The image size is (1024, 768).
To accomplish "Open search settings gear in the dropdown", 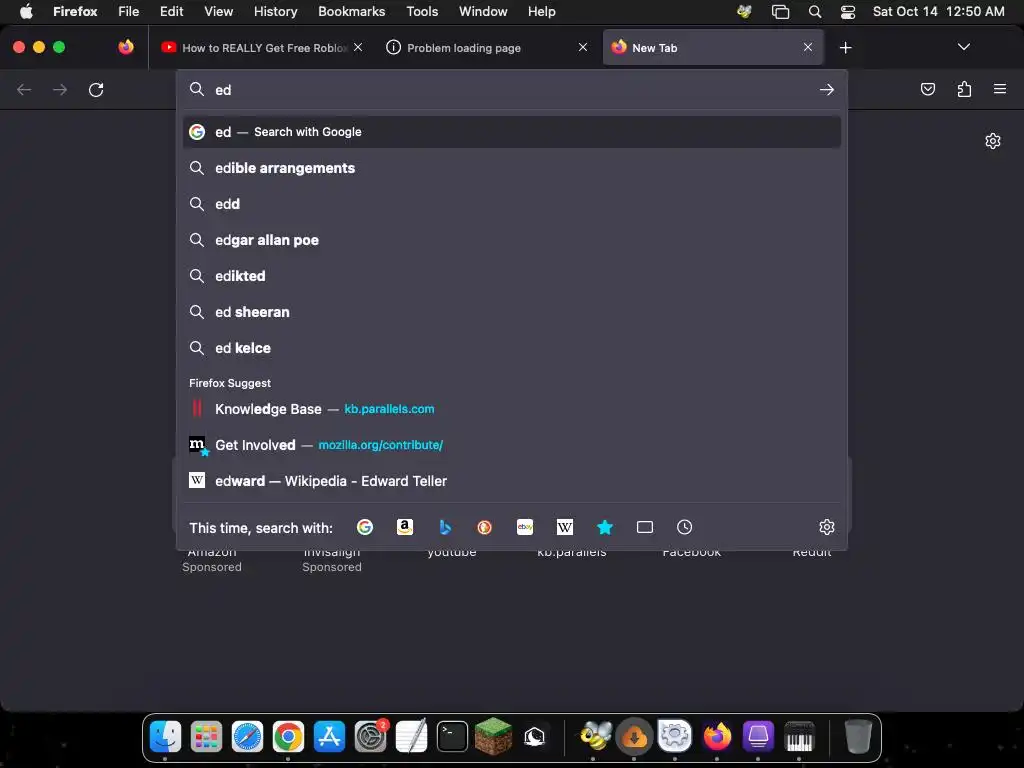I will coord(827,527).
